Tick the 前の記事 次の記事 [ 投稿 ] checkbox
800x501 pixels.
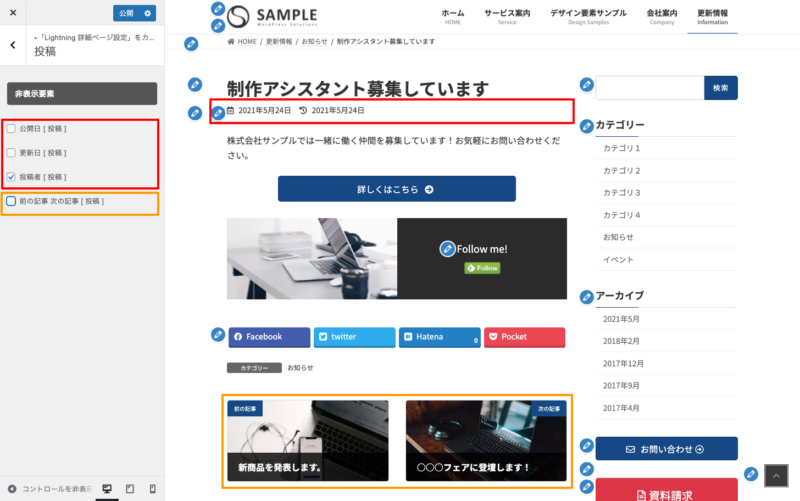[11, 201]
